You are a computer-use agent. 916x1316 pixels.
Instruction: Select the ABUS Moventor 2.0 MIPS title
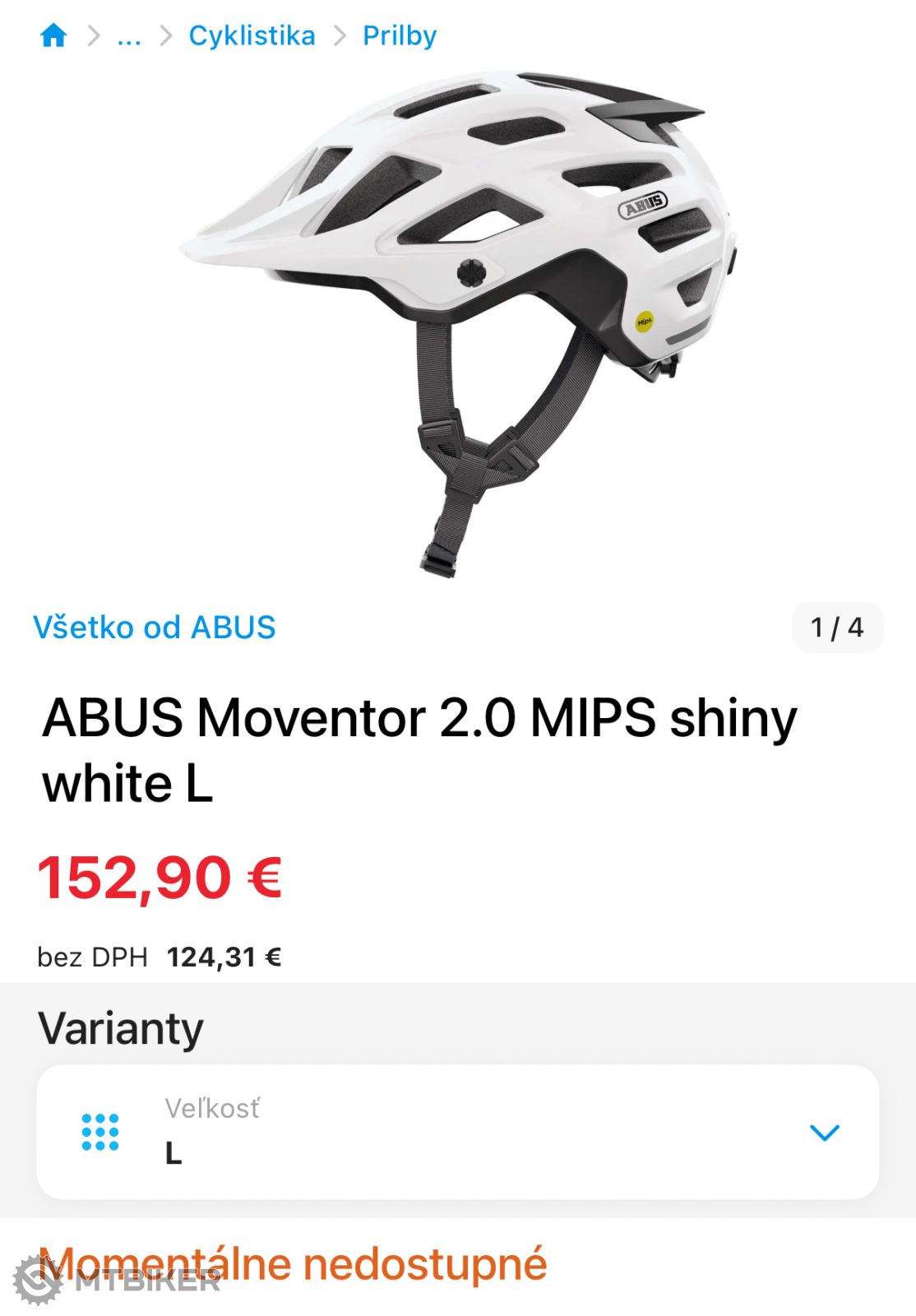coord(419,750)
